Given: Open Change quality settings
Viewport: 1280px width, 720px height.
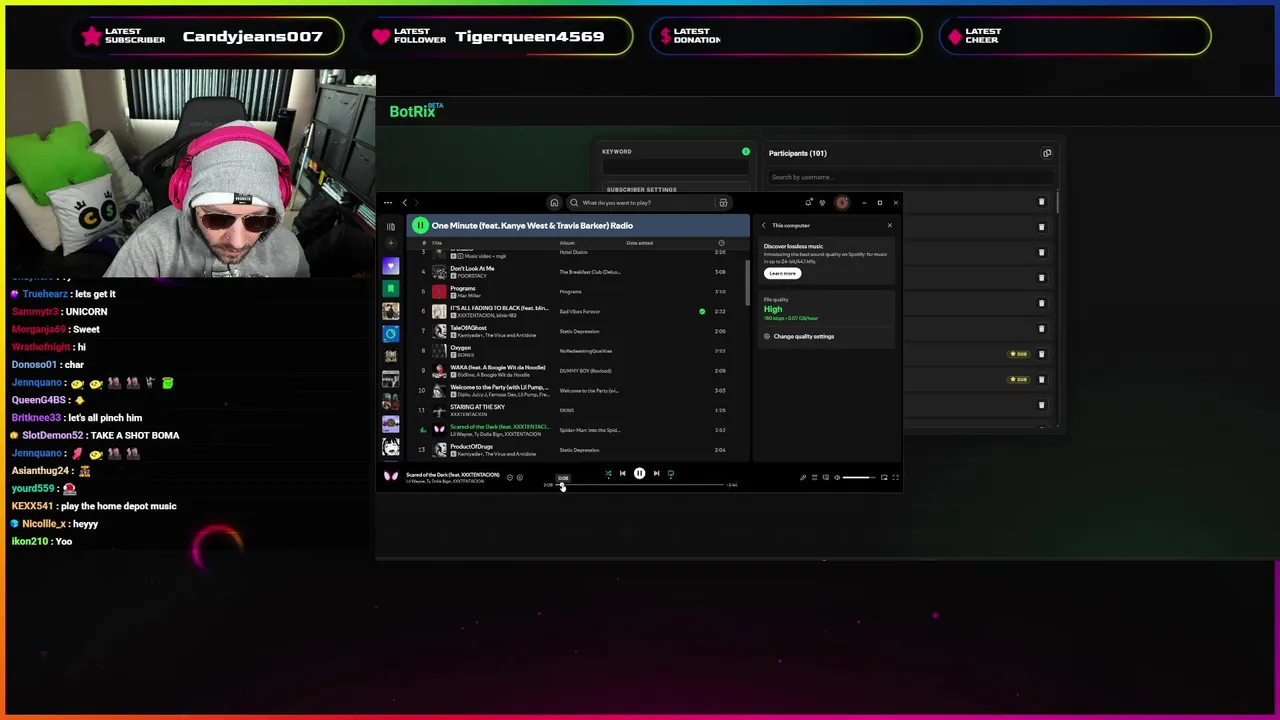Looking at the screenshot, I should click(x=799, y=336).
